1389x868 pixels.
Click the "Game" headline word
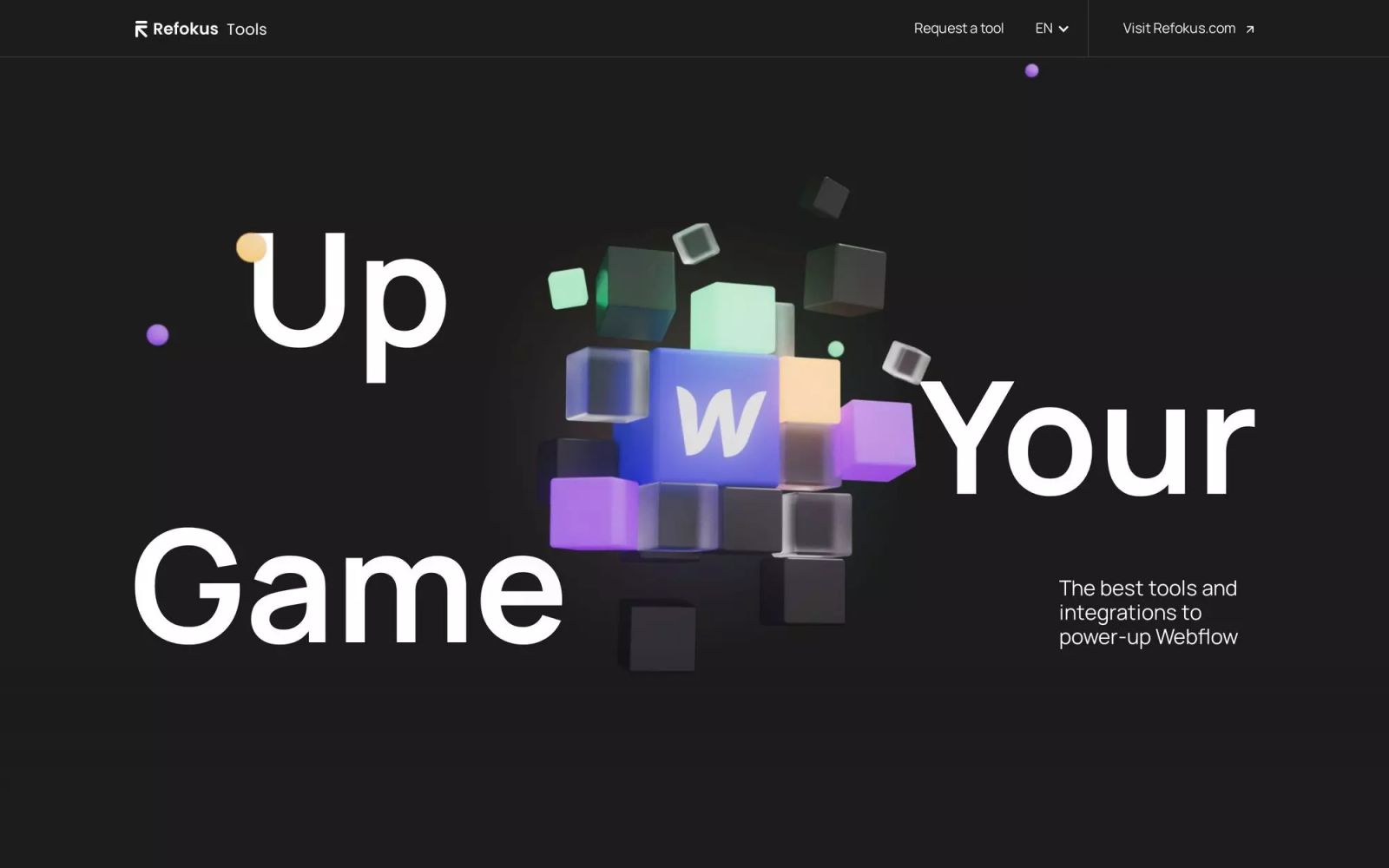349,586
